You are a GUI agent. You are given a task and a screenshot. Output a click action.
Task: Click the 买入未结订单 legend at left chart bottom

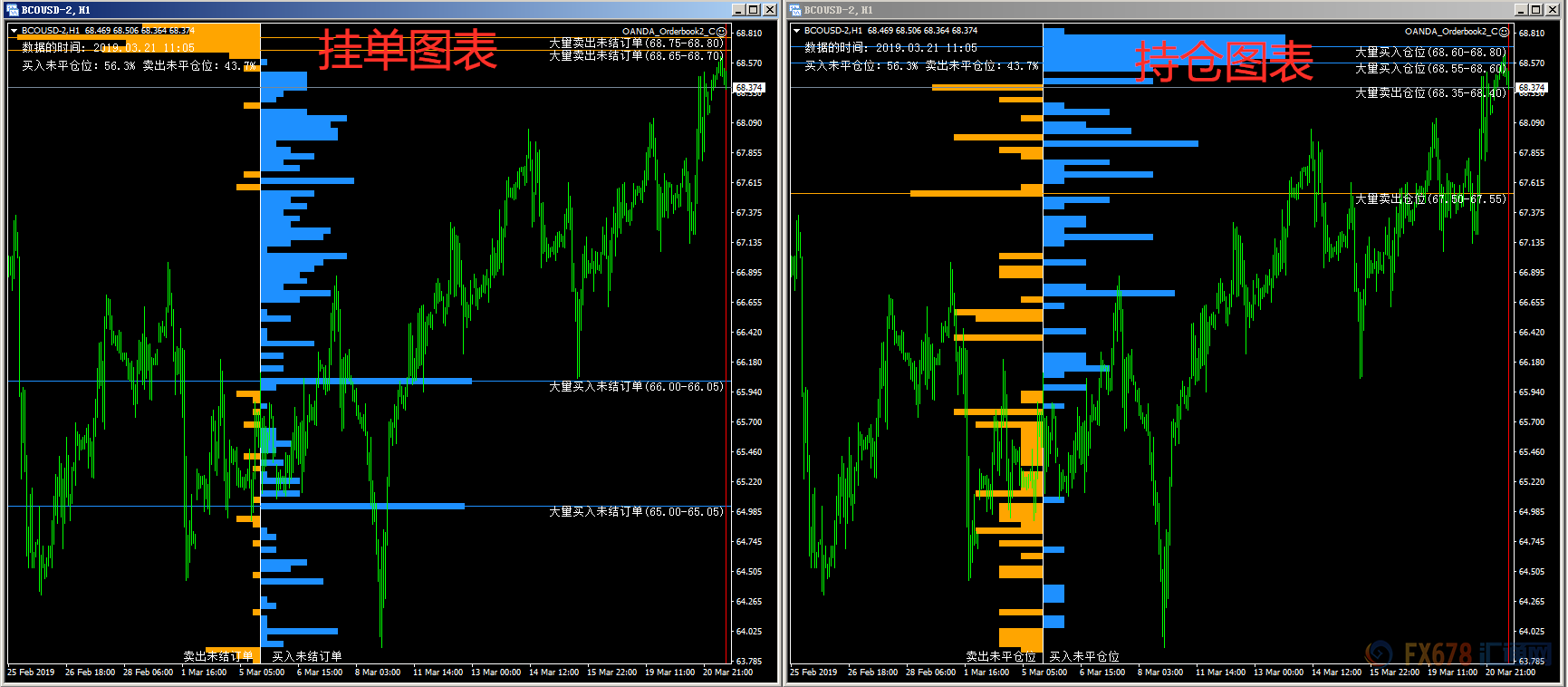(307, 656)
